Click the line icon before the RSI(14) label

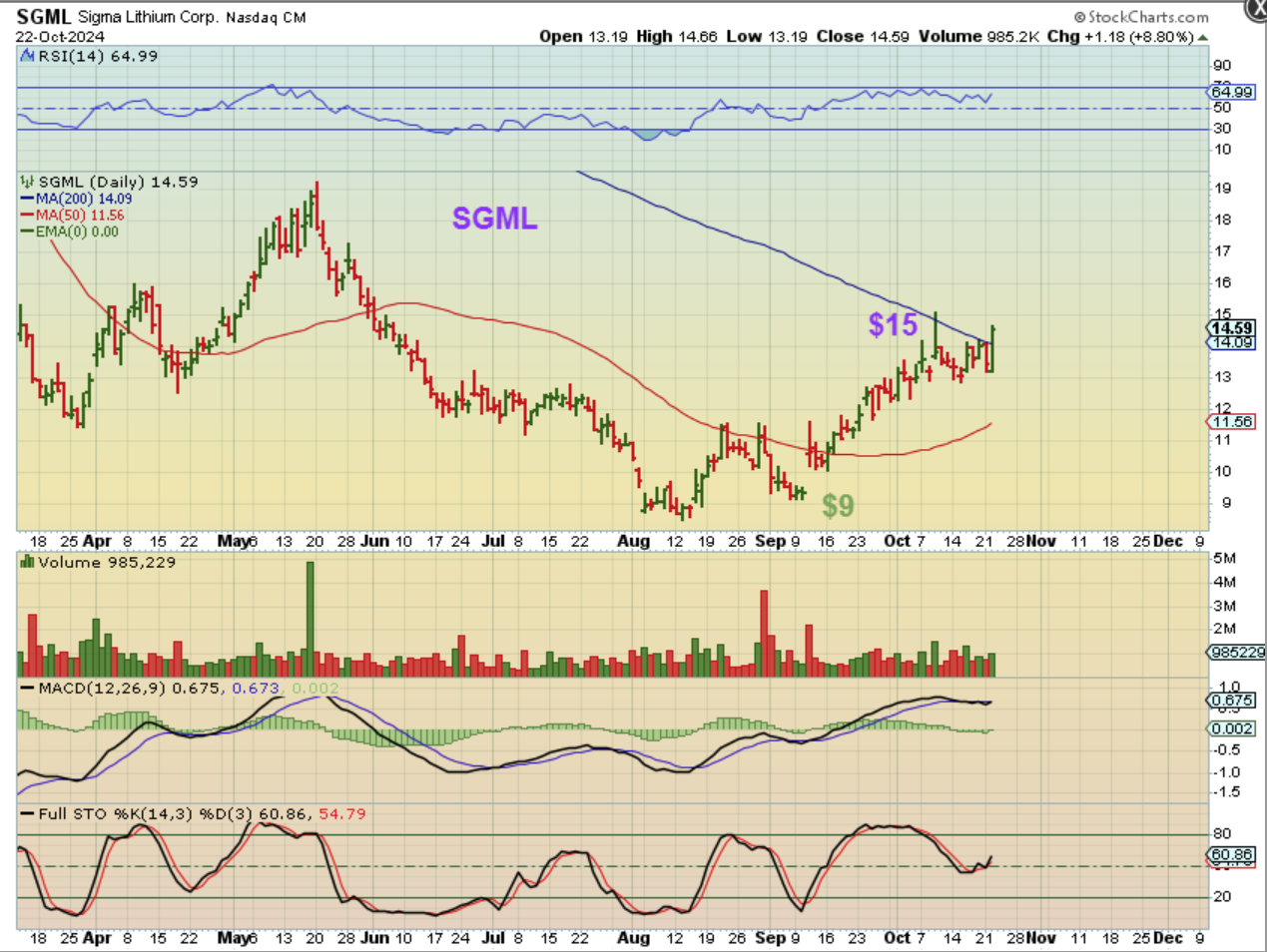pos(28,57)
